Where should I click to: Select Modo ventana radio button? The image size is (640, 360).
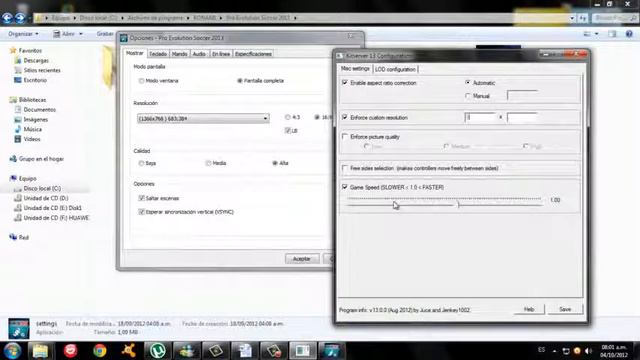tap(141, 81)
